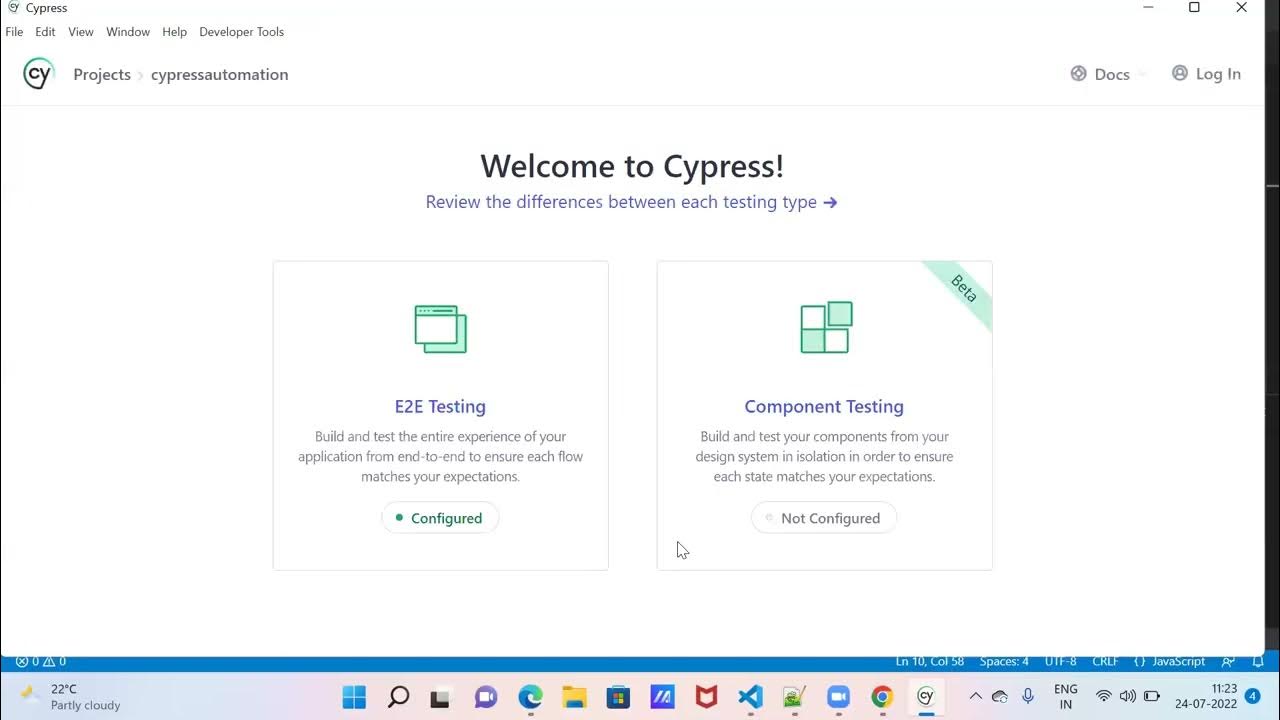The width and height of the screenshot is (1280, 720).
Task: Click the volume speaker tray icon
Action: [1127, 696]
